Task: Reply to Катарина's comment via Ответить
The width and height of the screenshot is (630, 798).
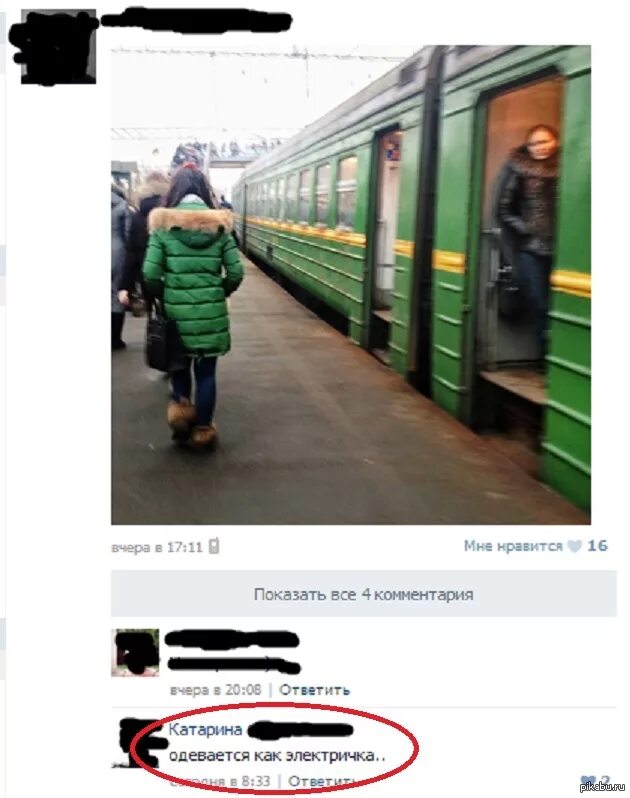Action: coord(320,781)
